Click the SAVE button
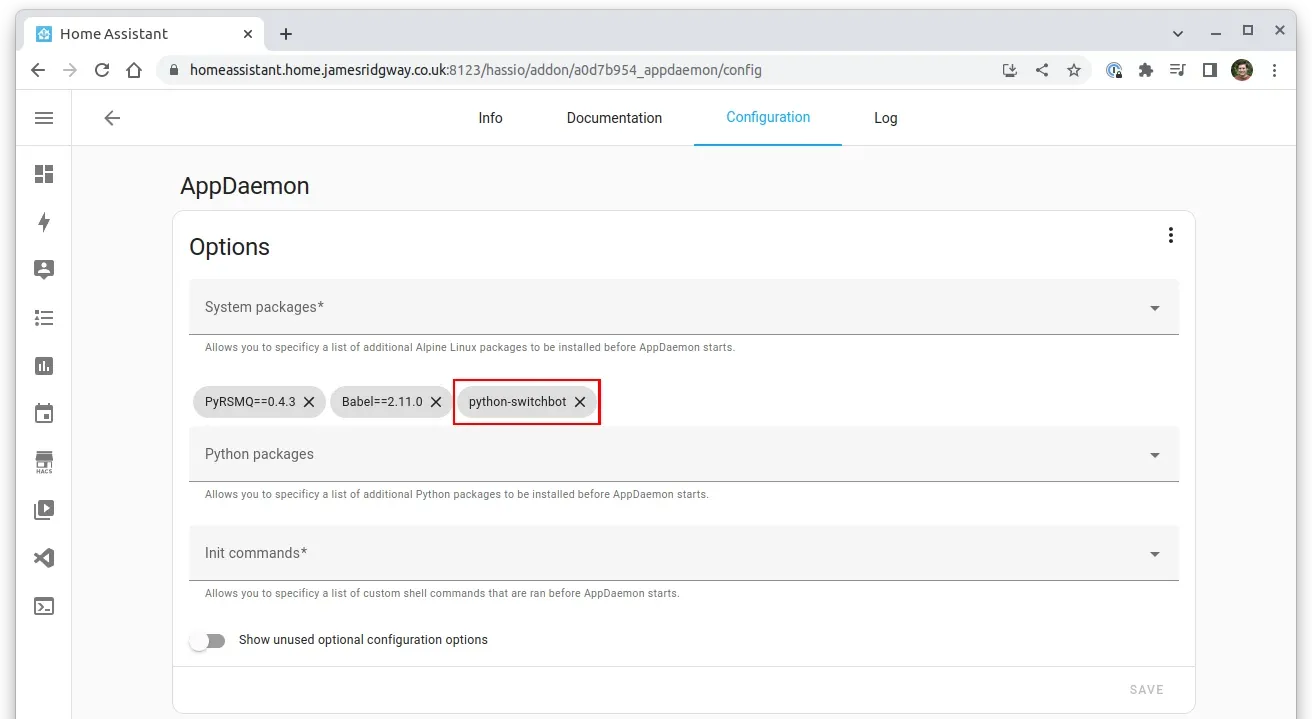 point(1146,689)
